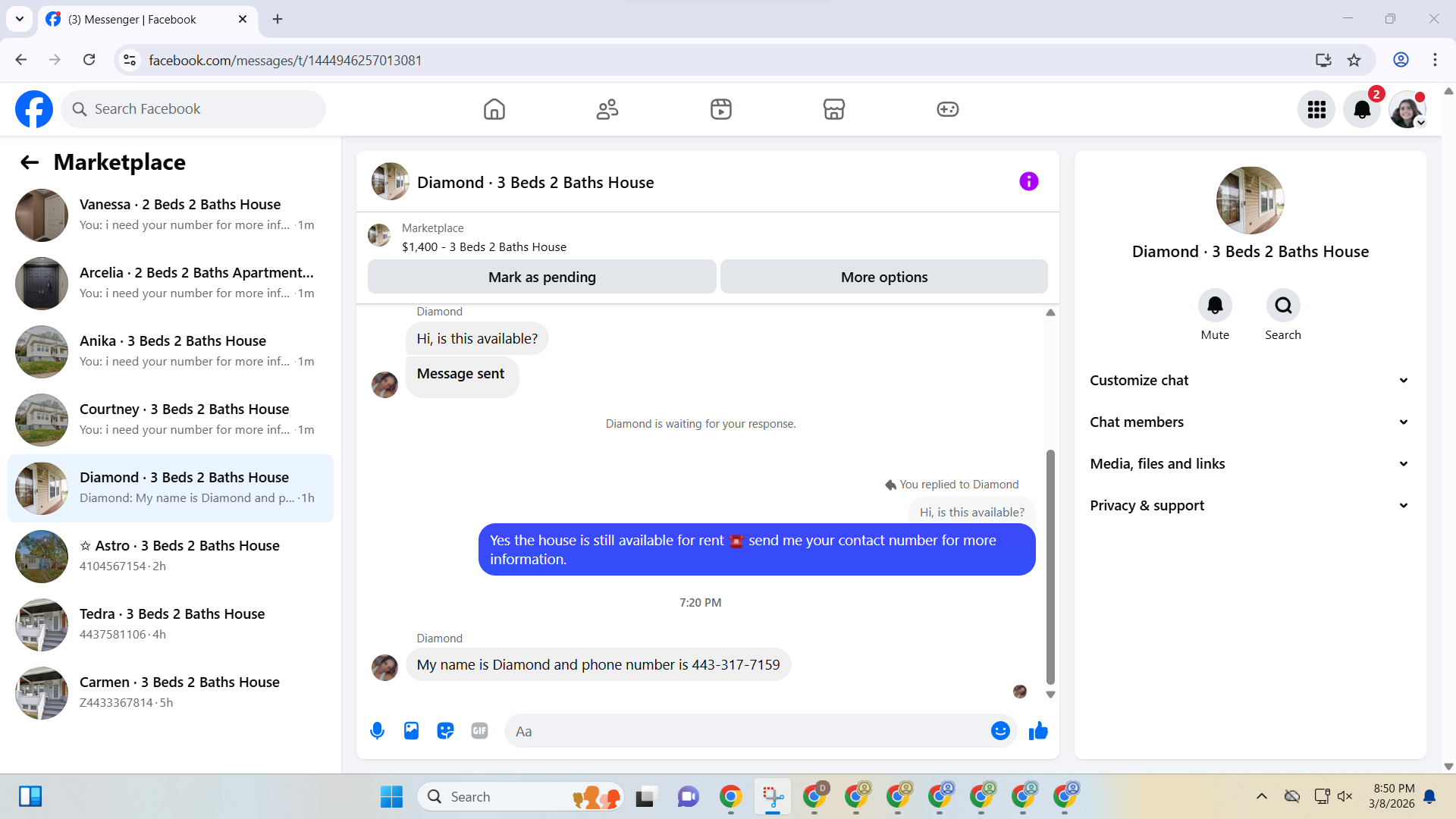
Task: Open the Facebook Marketplace icon in top navigation
Action: tap(833, 109)
